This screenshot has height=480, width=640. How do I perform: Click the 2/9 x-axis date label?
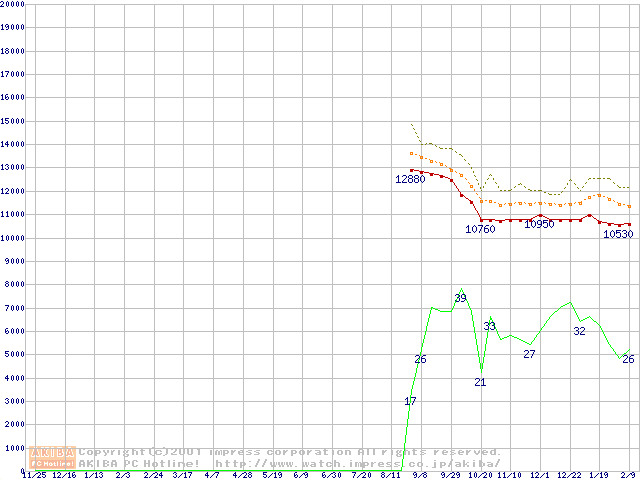click(x=630, y=476)
